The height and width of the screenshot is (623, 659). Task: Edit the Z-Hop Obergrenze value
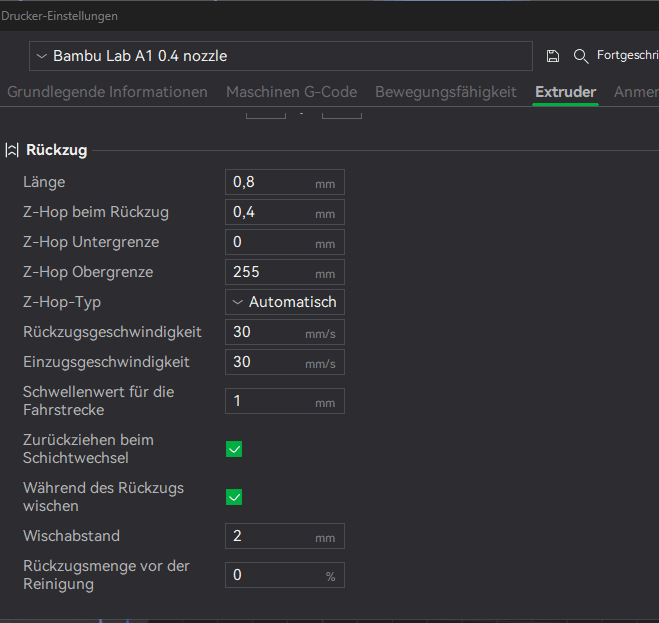pyautogui.click(x=270, y=272)
